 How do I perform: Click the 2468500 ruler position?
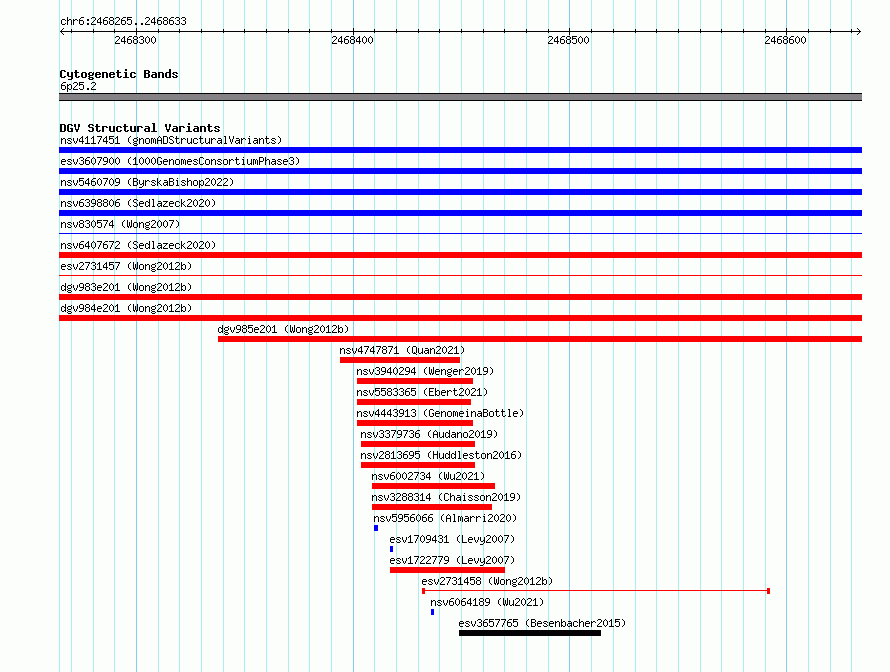(x=569, y=40)
